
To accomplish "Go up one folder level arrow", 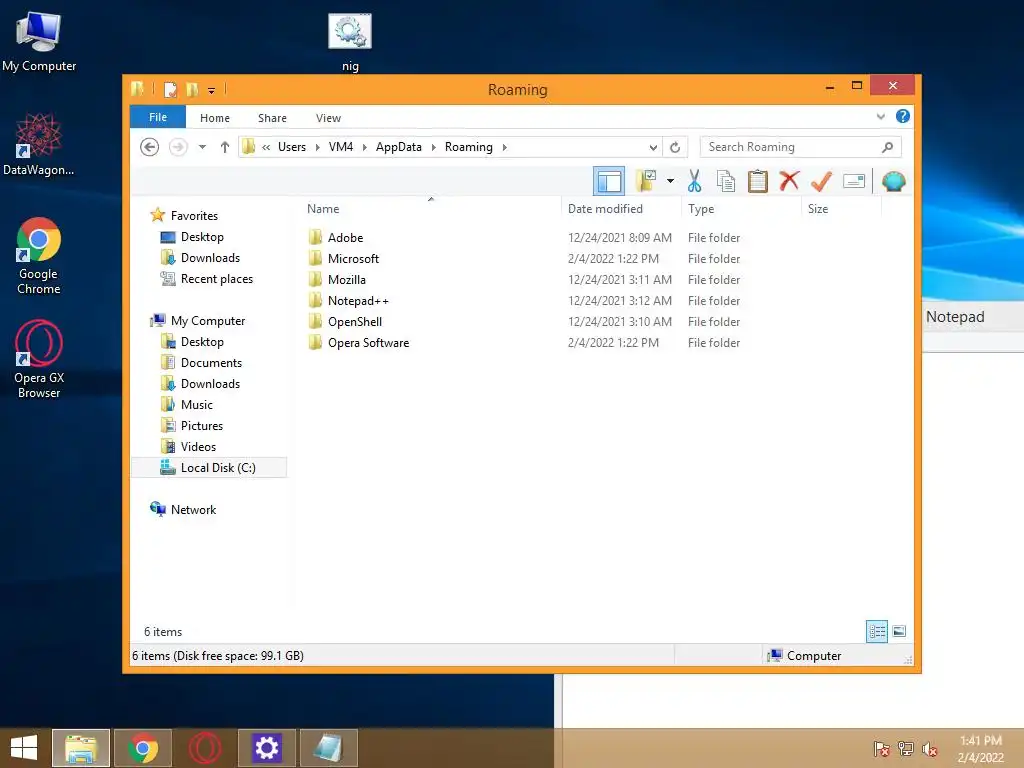I will 225,147.
